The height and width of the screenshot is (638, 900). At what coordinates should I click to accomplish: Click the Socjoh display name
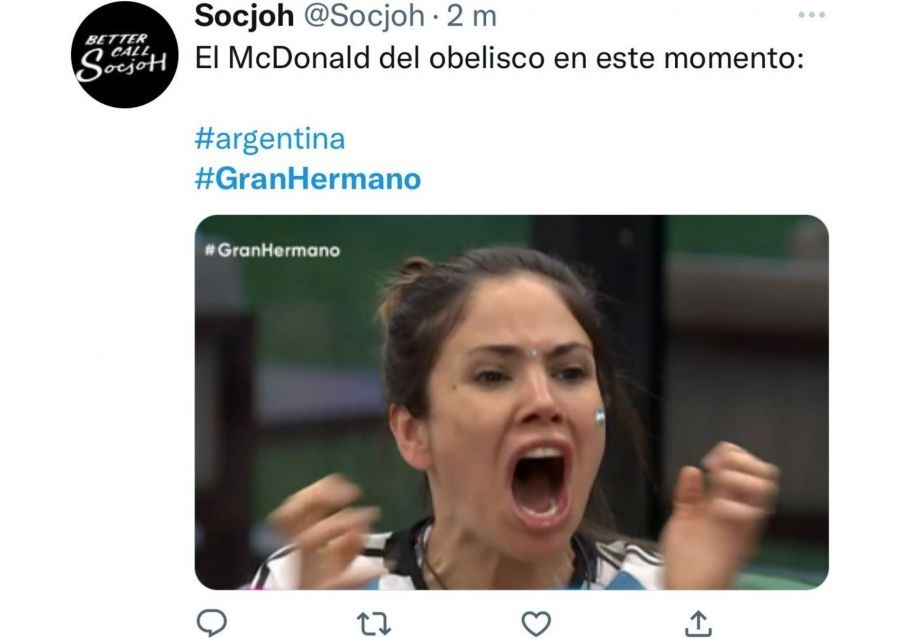pyautogui.click(x=244, y=15)
